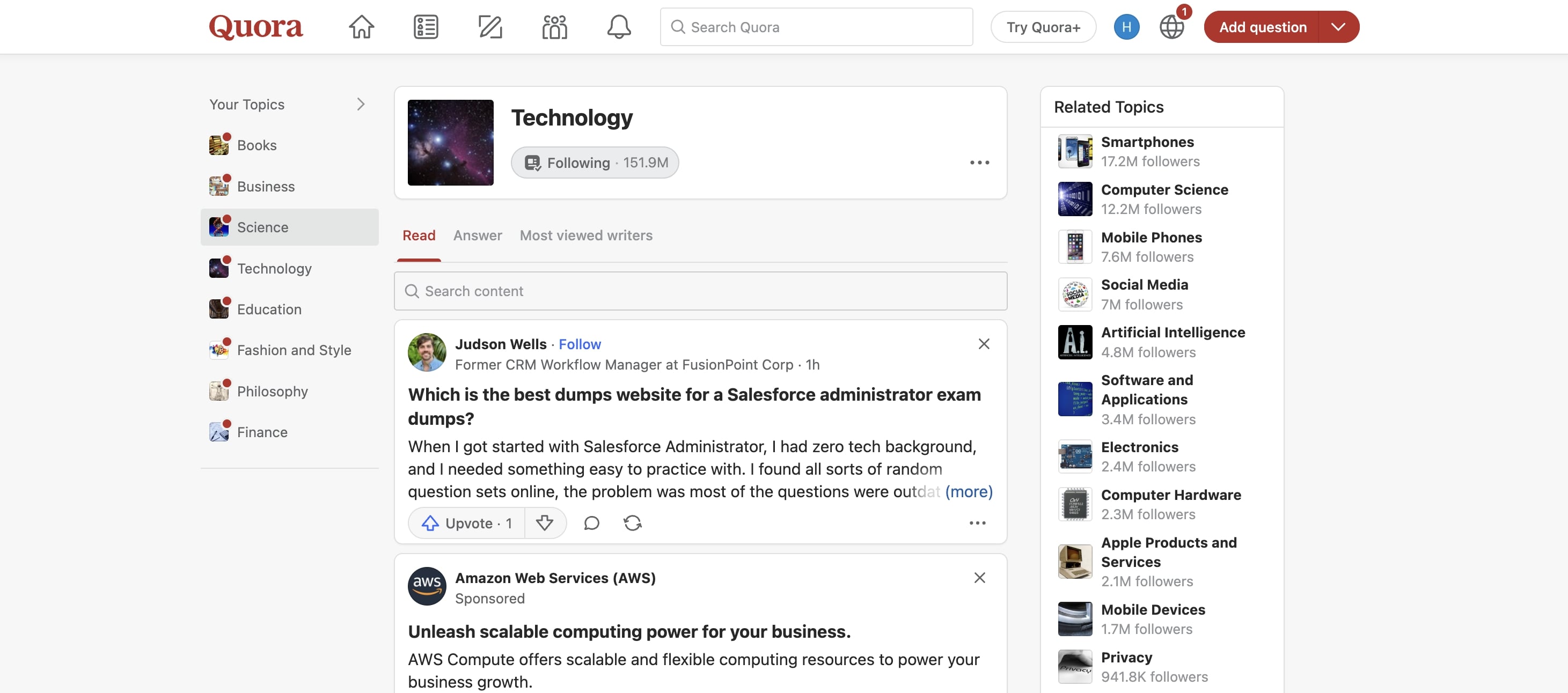The image size is (1568, 693).
Task: Open Business topic in sidebar
Action: (x=289, y=186)
